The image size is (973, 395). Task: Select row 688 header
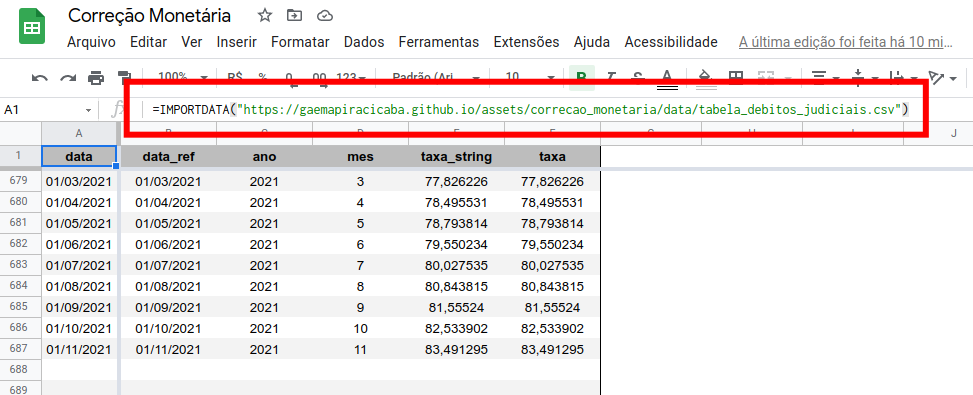[x=20, y=370]
